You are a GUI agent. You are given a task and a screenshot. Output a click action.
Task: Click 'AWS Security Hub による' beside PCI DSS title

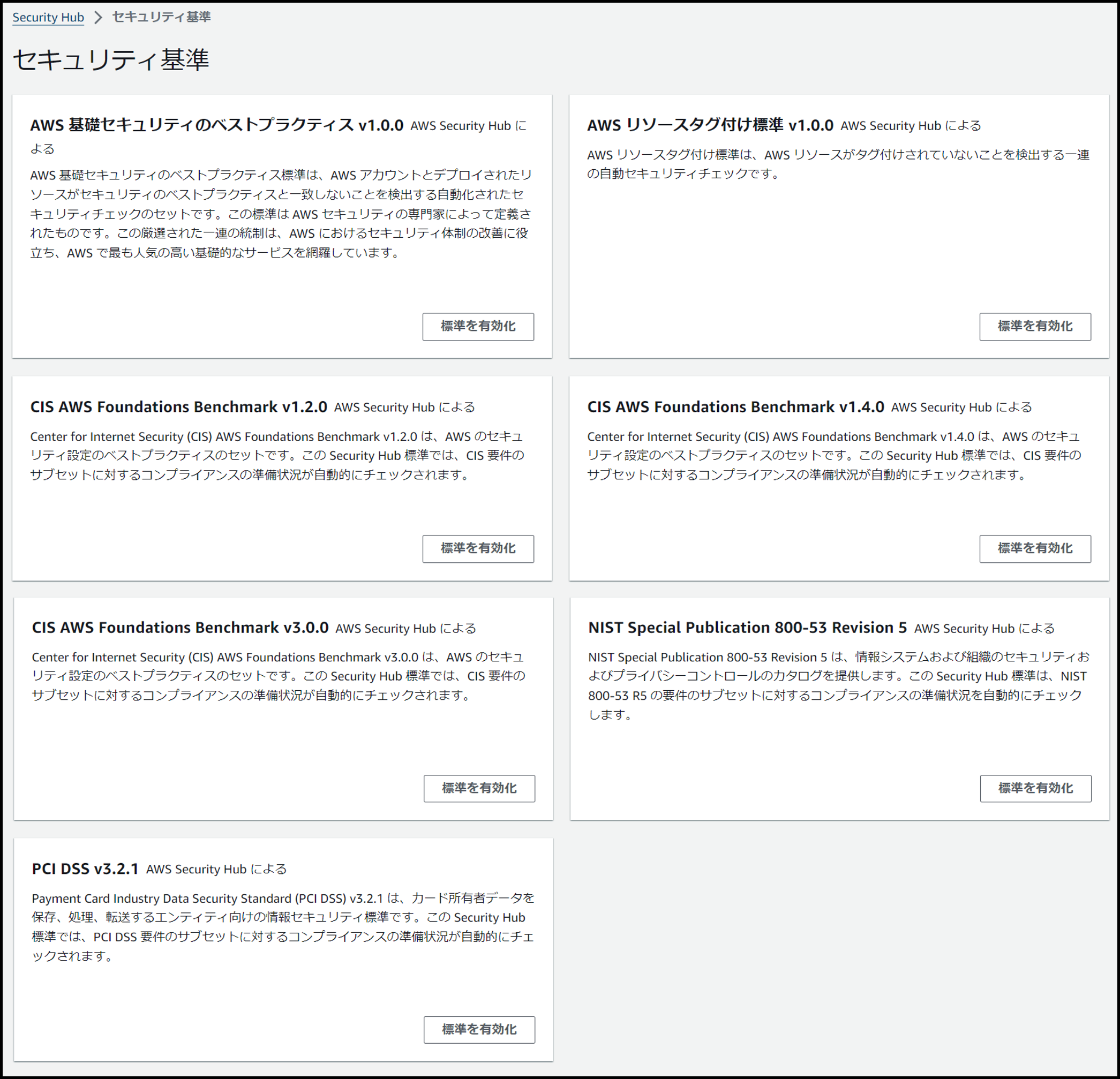216,869
